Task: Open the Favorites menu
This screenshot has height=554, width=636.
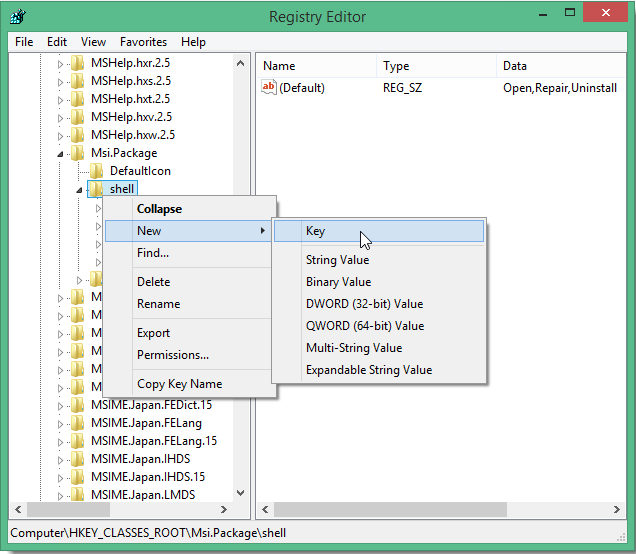Action: pyautogui.click(x=143, y=42)
